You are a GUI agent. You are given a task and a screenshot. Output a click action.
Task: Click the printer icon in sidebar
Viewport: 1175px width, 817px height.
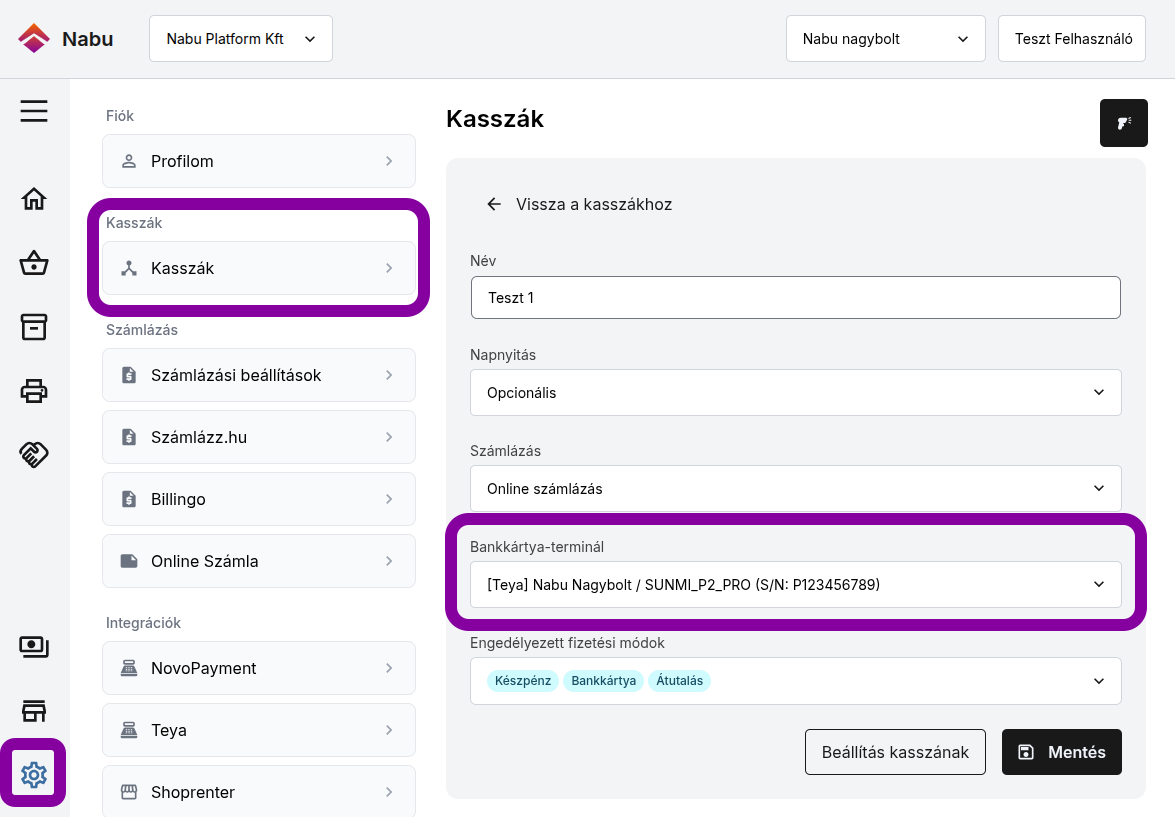pos(34,391)
